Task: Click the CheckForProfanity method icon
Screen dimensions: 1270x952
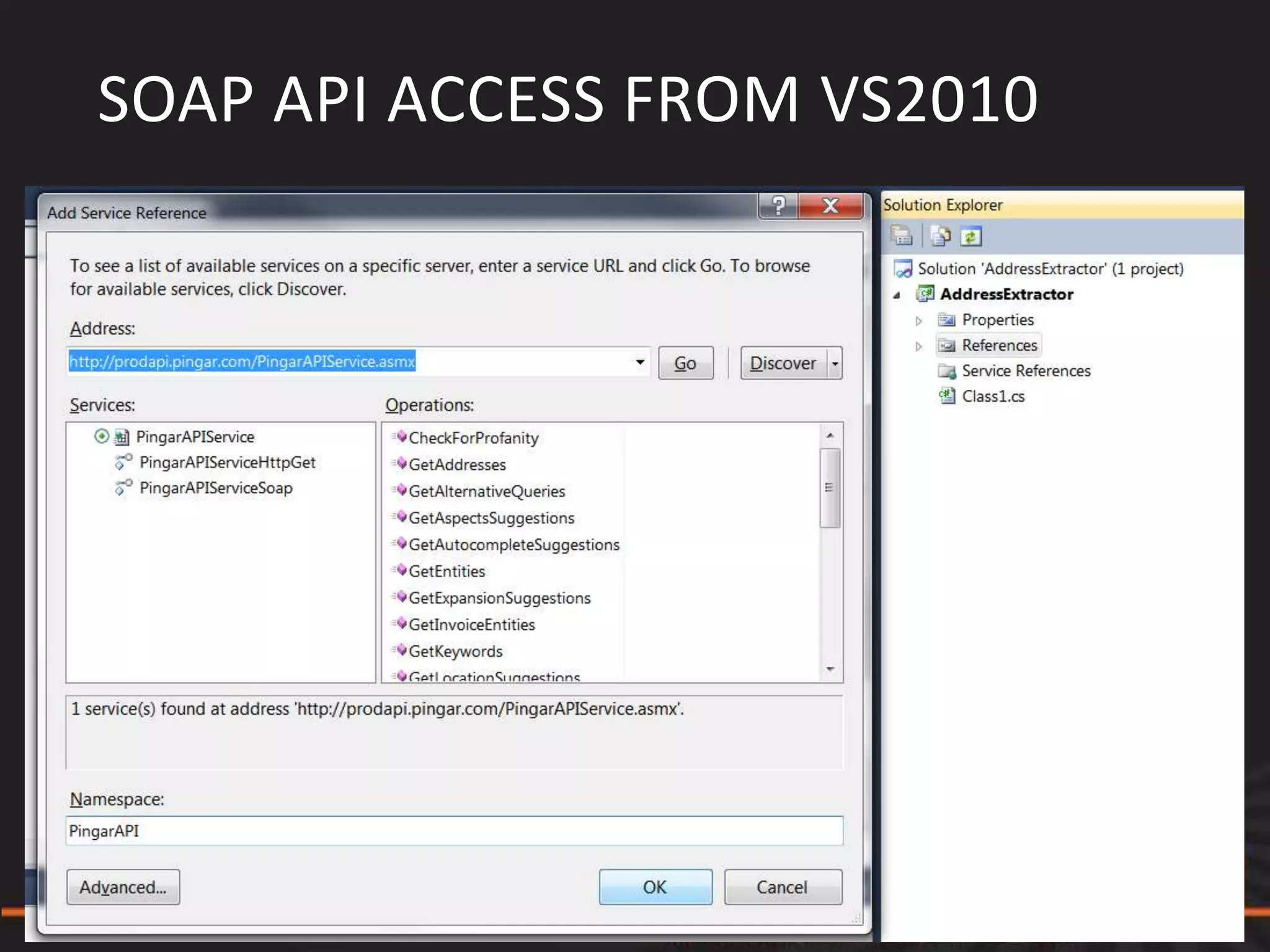Action: pos(399,437)
